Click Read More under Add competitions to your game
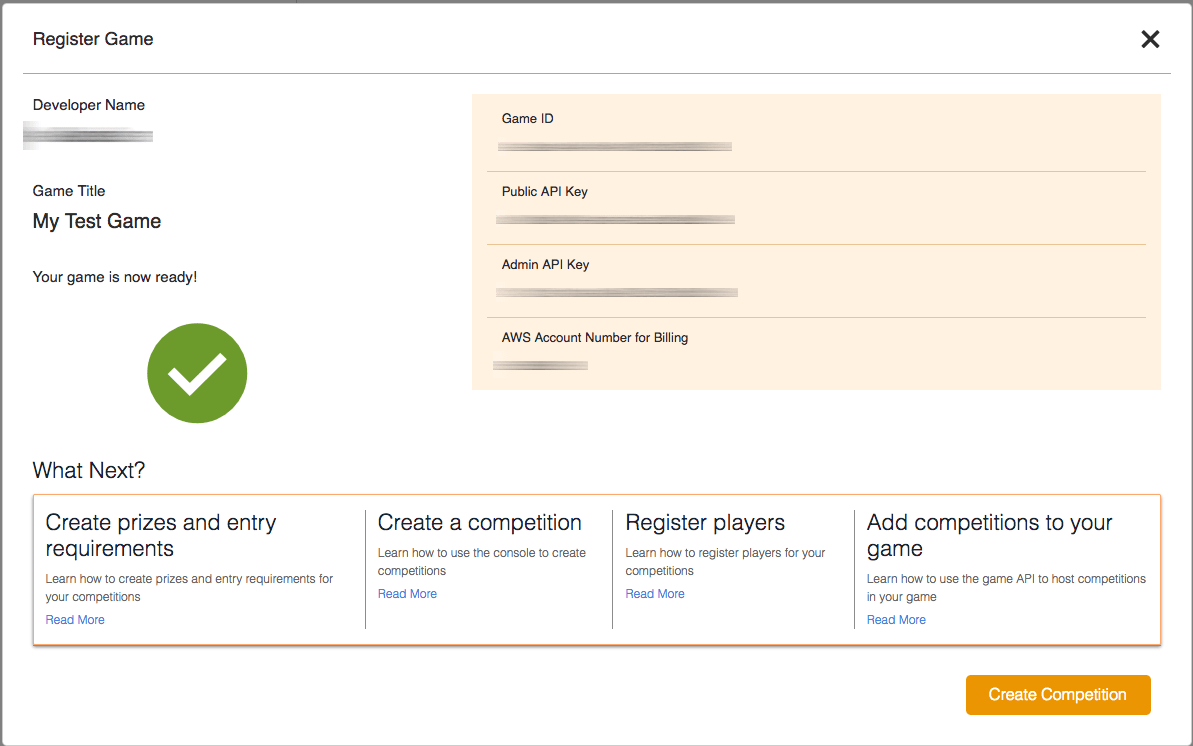Screen dimensions: 1193x746 point(895,619)
